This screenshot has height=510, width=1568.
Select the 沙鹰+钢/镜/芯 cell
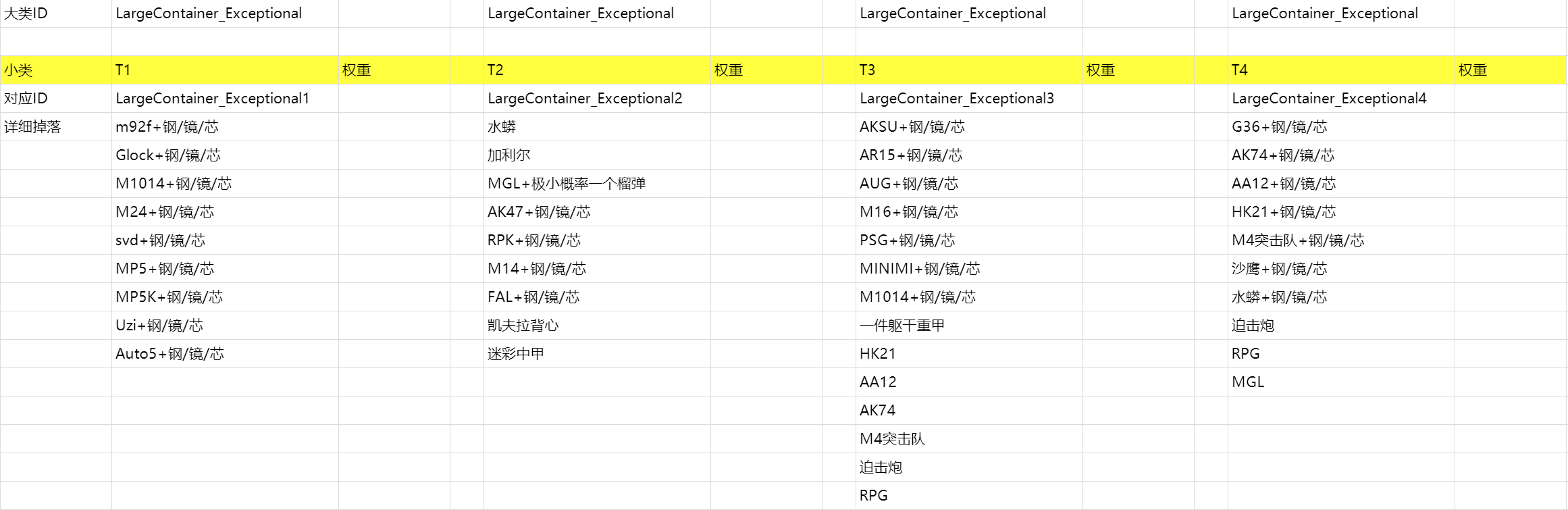pyautogui.click(x=1279, y=269)
